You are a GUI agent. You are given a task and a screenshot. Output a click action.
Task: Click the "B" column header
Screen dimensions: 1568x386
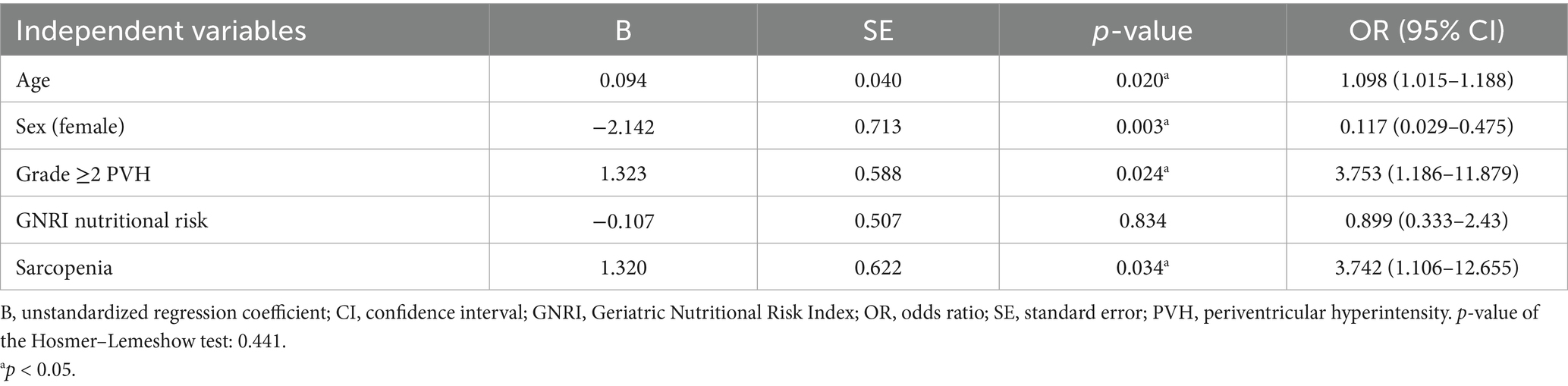tap(623, 30)
